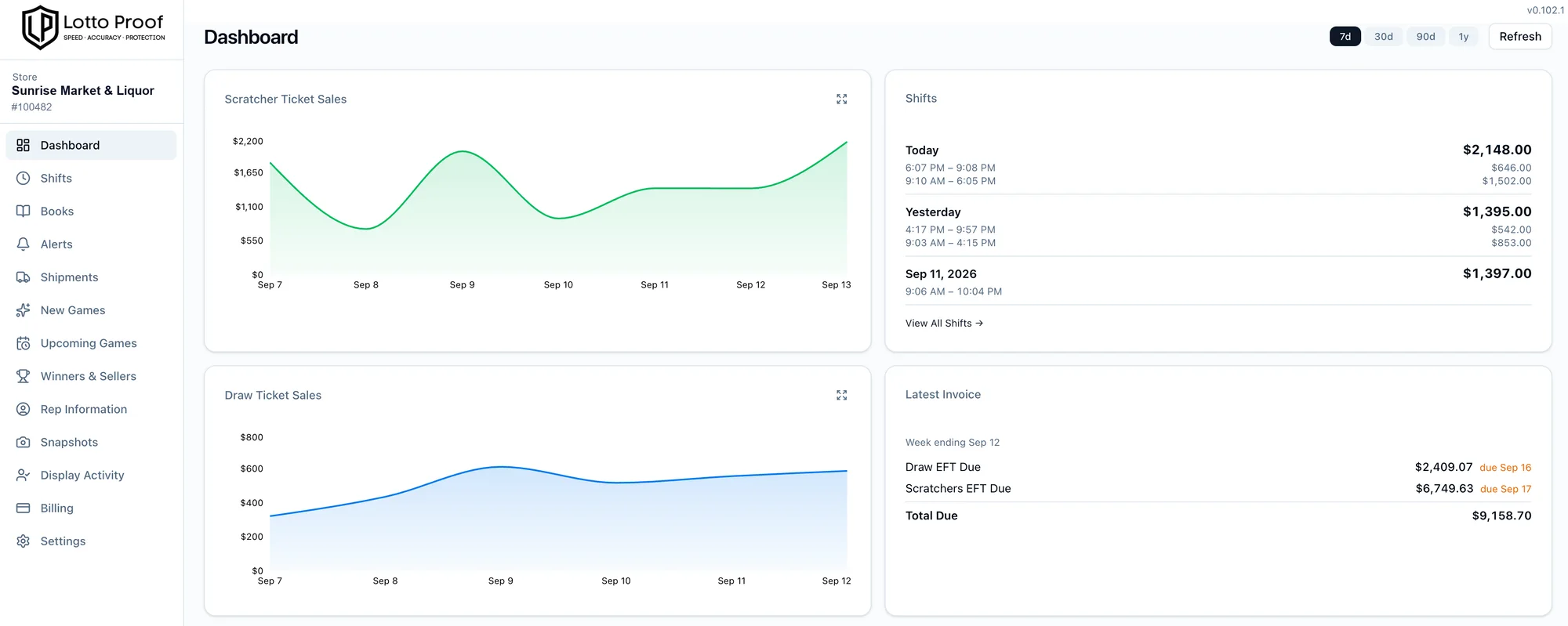Click the New Games sparkle icon
The image size is (1568, 626).
pyautogui.click(x=24, y=309)
